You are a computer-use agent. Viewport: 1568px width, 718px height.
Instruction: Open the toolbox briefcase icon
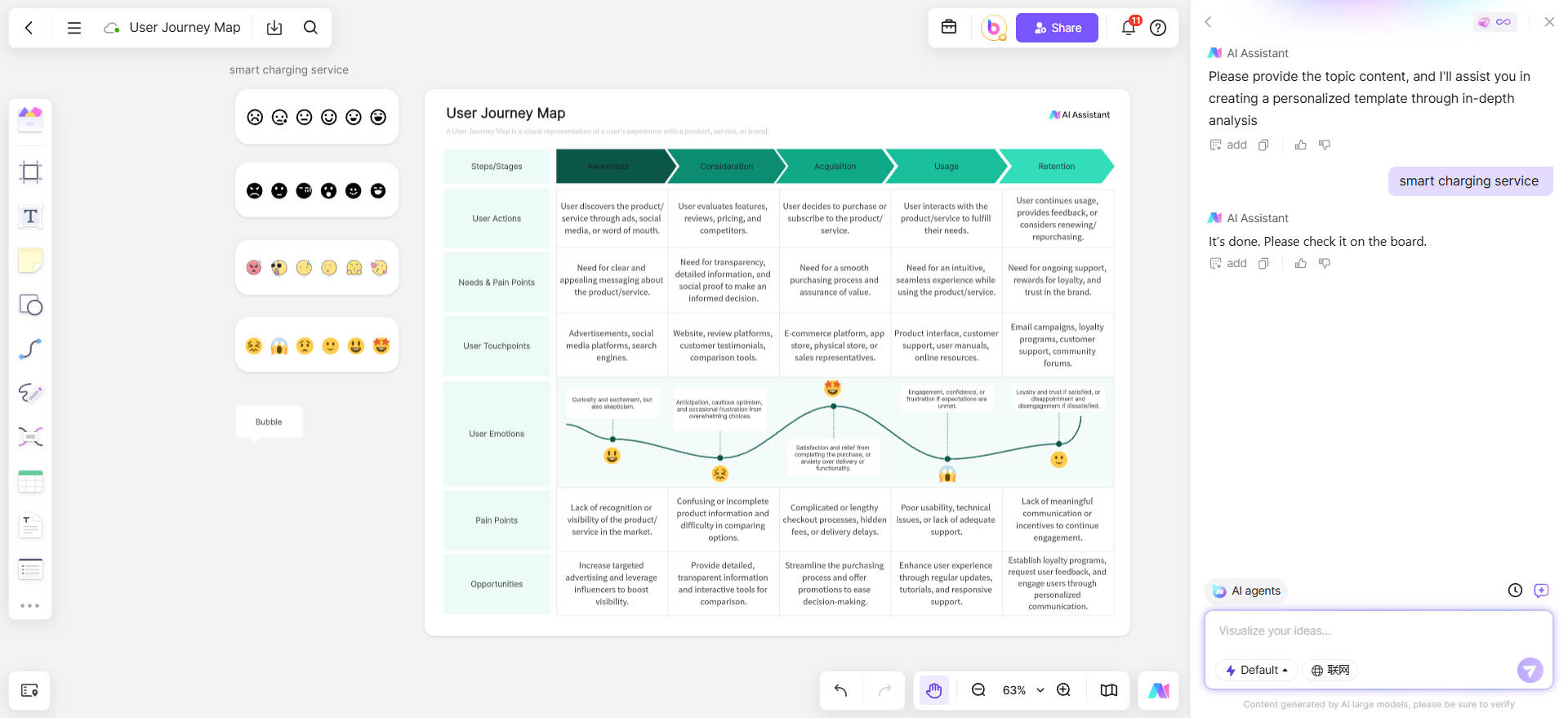coord(949,27)
